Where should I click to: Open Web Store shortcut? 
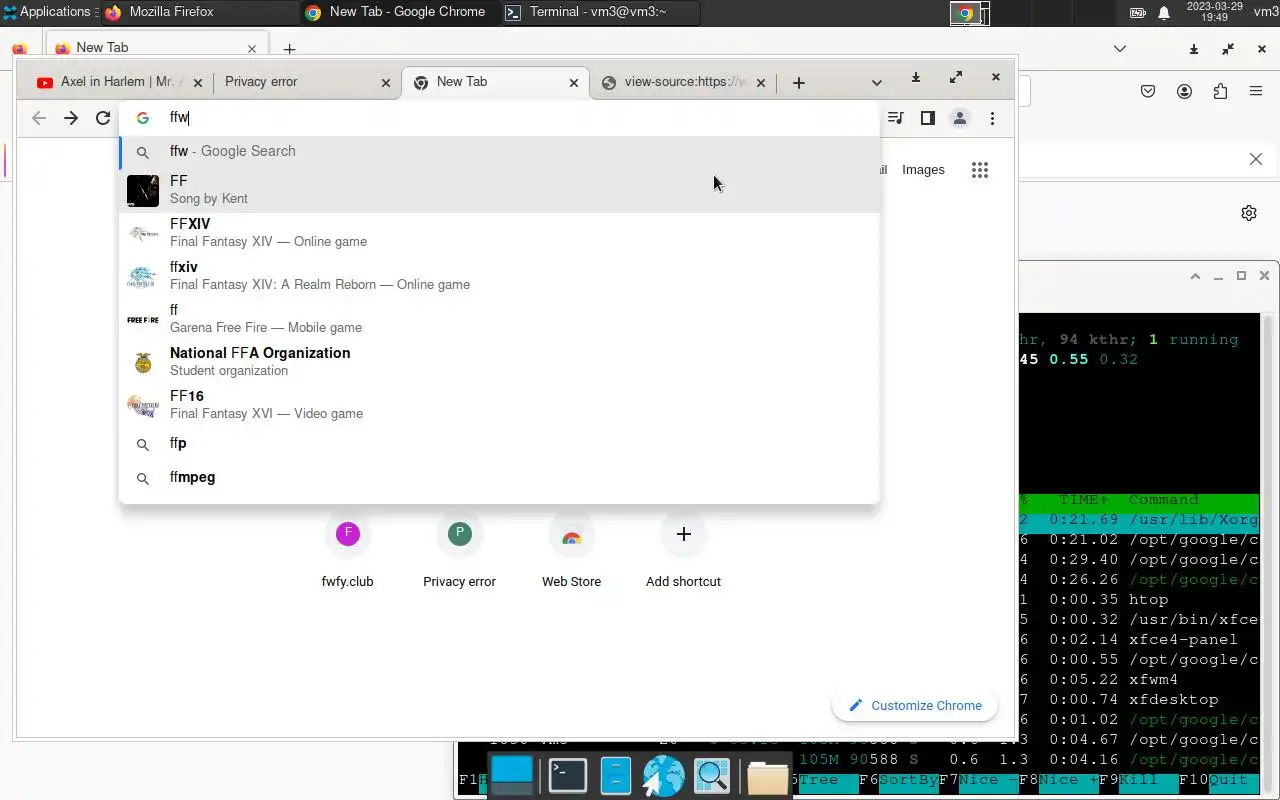coord(571,551)
